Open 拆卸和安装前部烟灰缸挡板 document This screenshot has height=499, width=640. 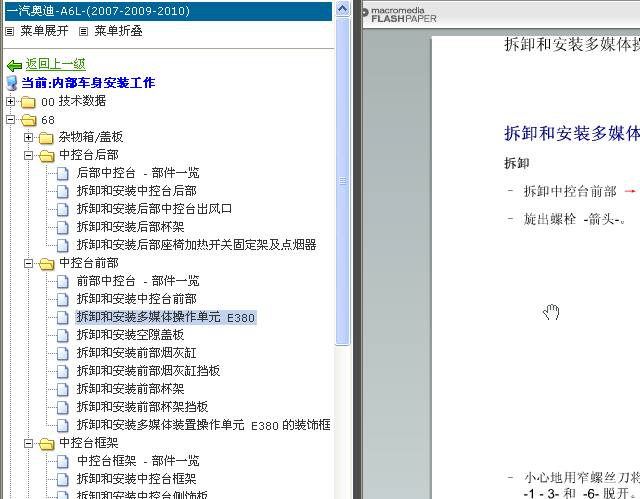(149, 371)
